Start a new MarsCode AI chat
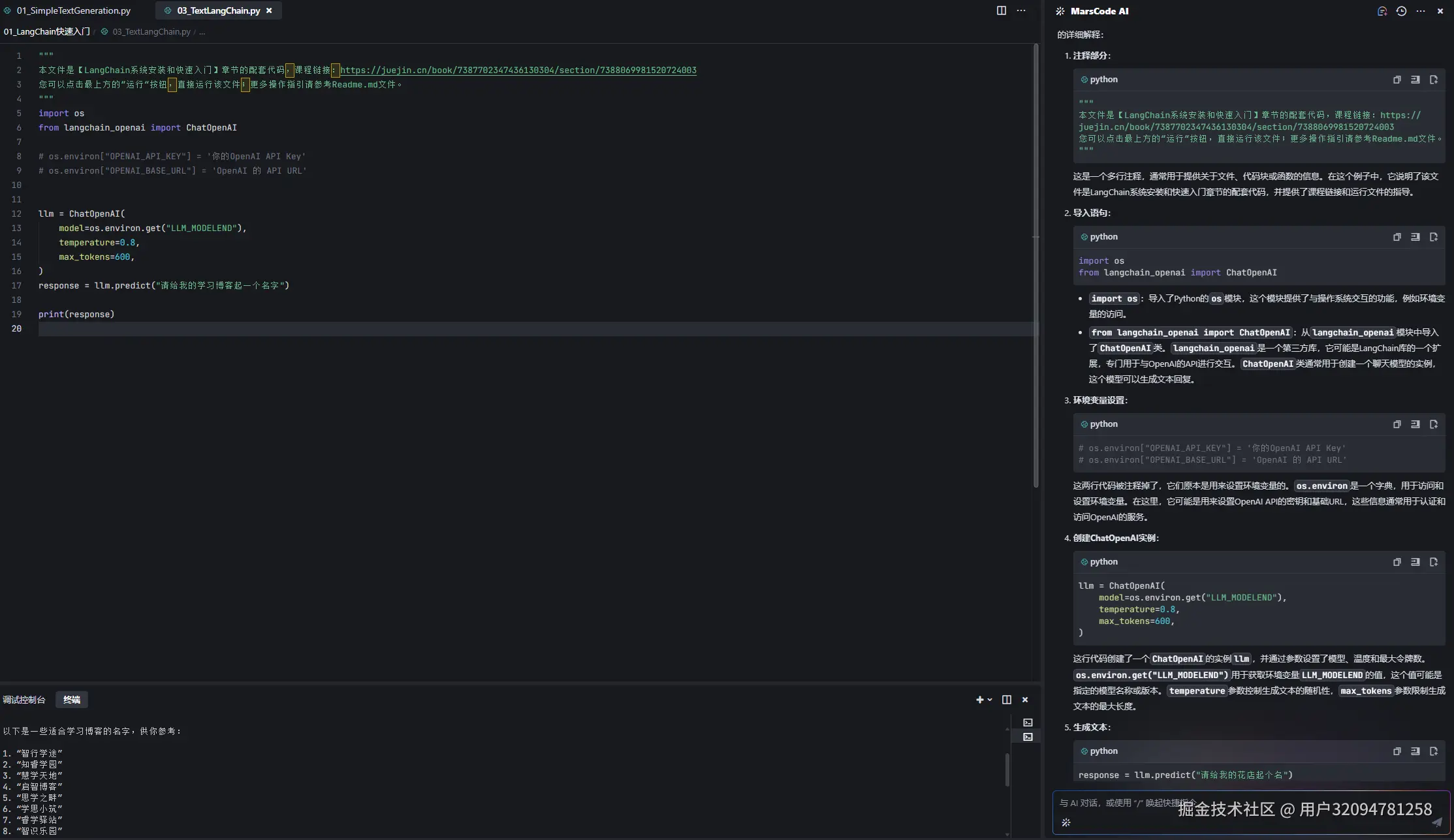Screen dimensions: 1454x840 click(x=1382, y=11)
